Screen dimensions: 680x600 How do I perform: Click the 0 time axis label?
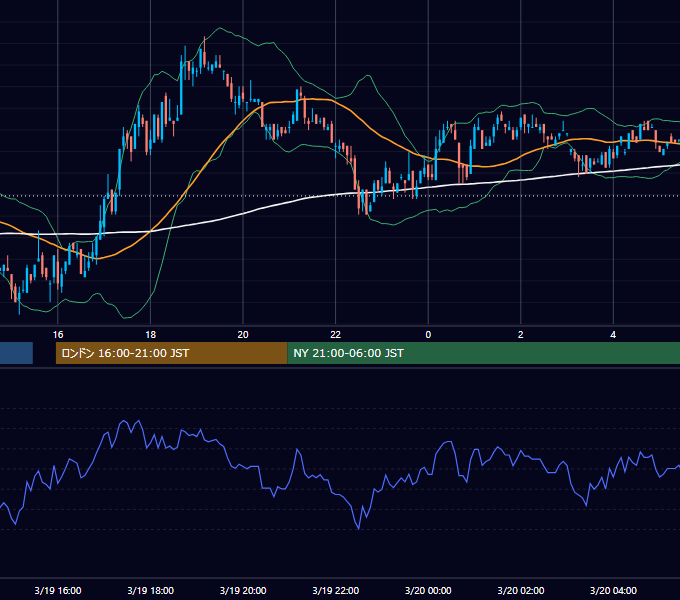click(428, 335)
